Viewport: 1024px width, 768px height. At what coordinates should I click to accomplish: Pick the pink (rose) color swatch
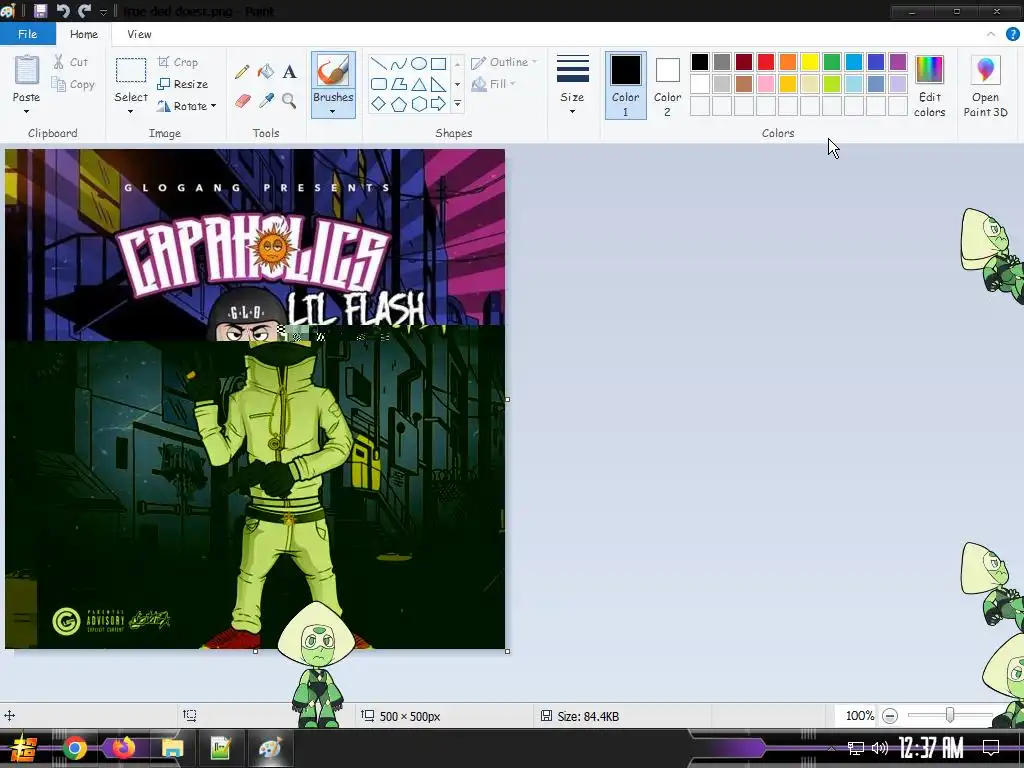(x=765, y=84)
